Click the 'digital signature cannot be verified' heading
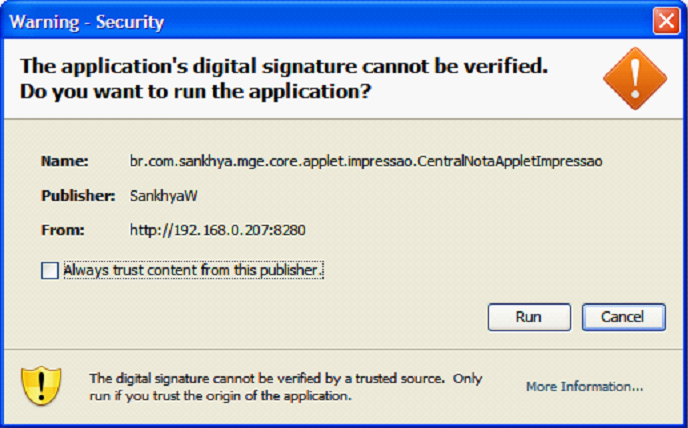The width and height of the screenshot is (688, 428). coord(284,66)
